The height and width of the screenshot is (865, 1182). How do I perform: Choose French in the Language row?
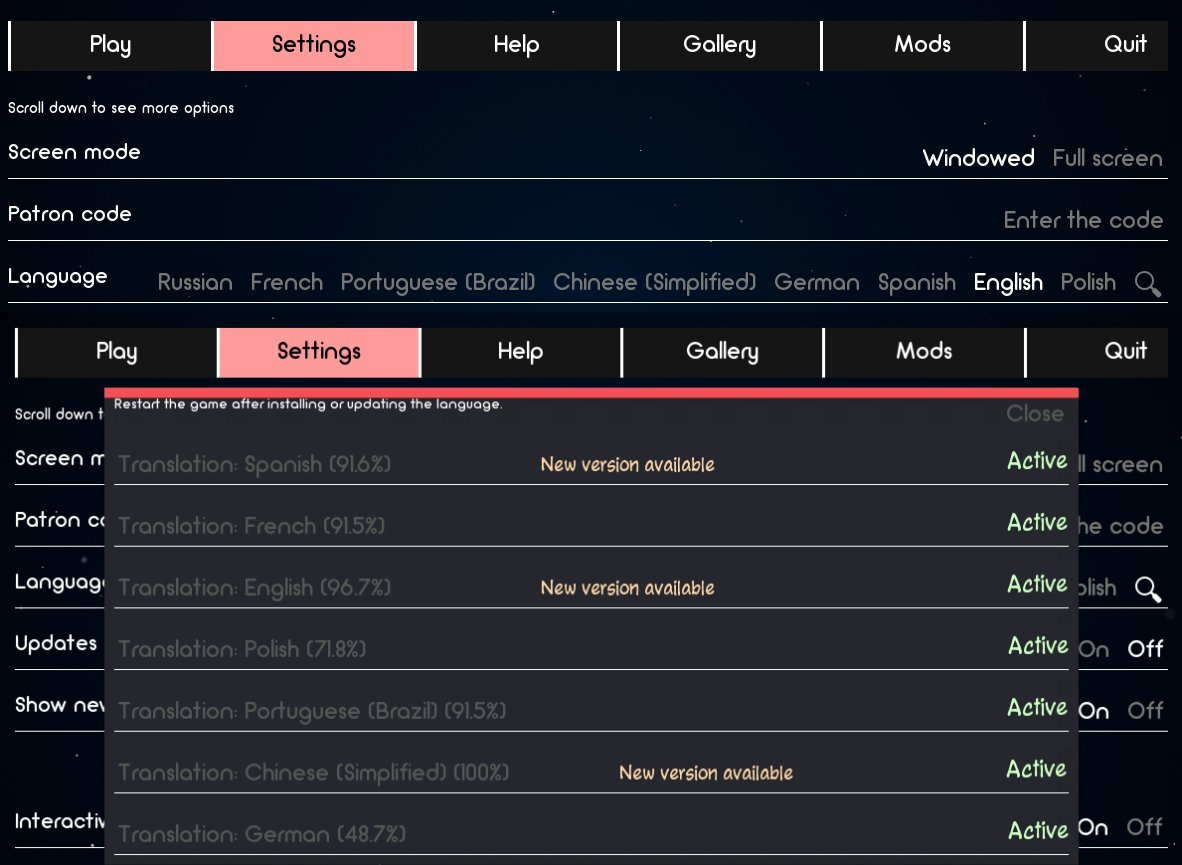286,282
